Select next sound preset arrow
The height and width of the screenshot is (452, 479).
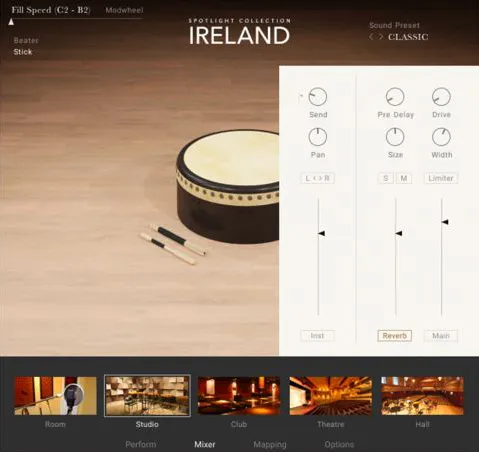380,37
